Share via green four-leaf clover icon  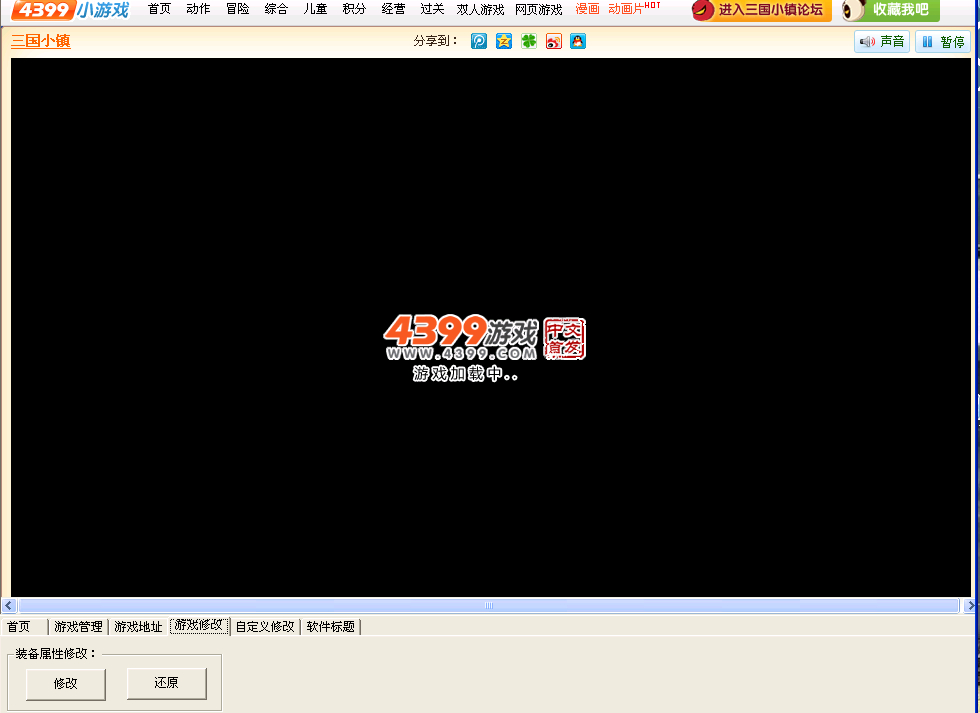(529, 41)
